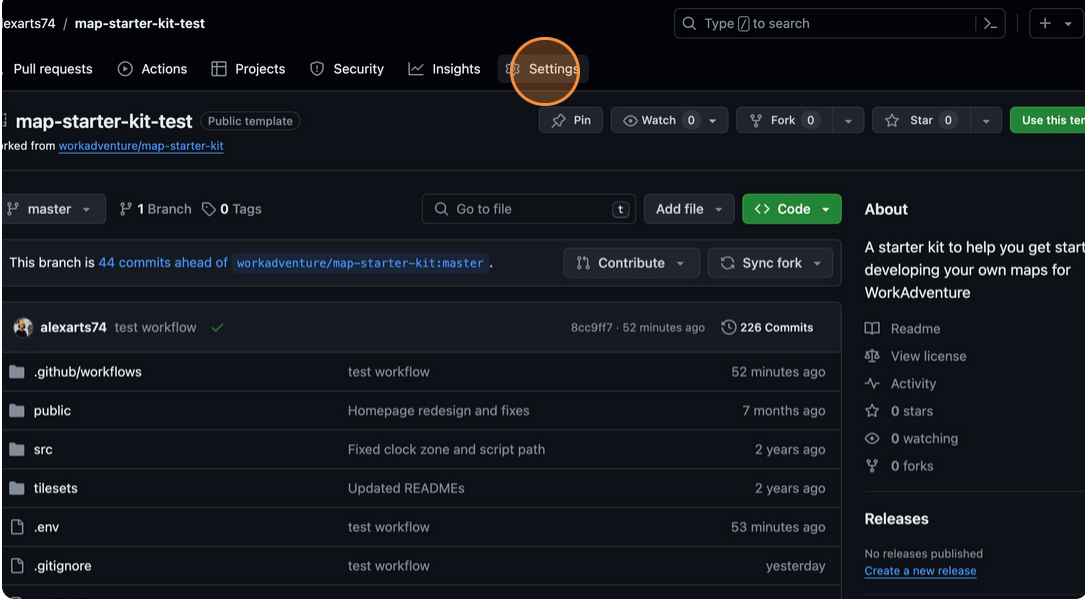Open the Insights tab

coord(444,69)
